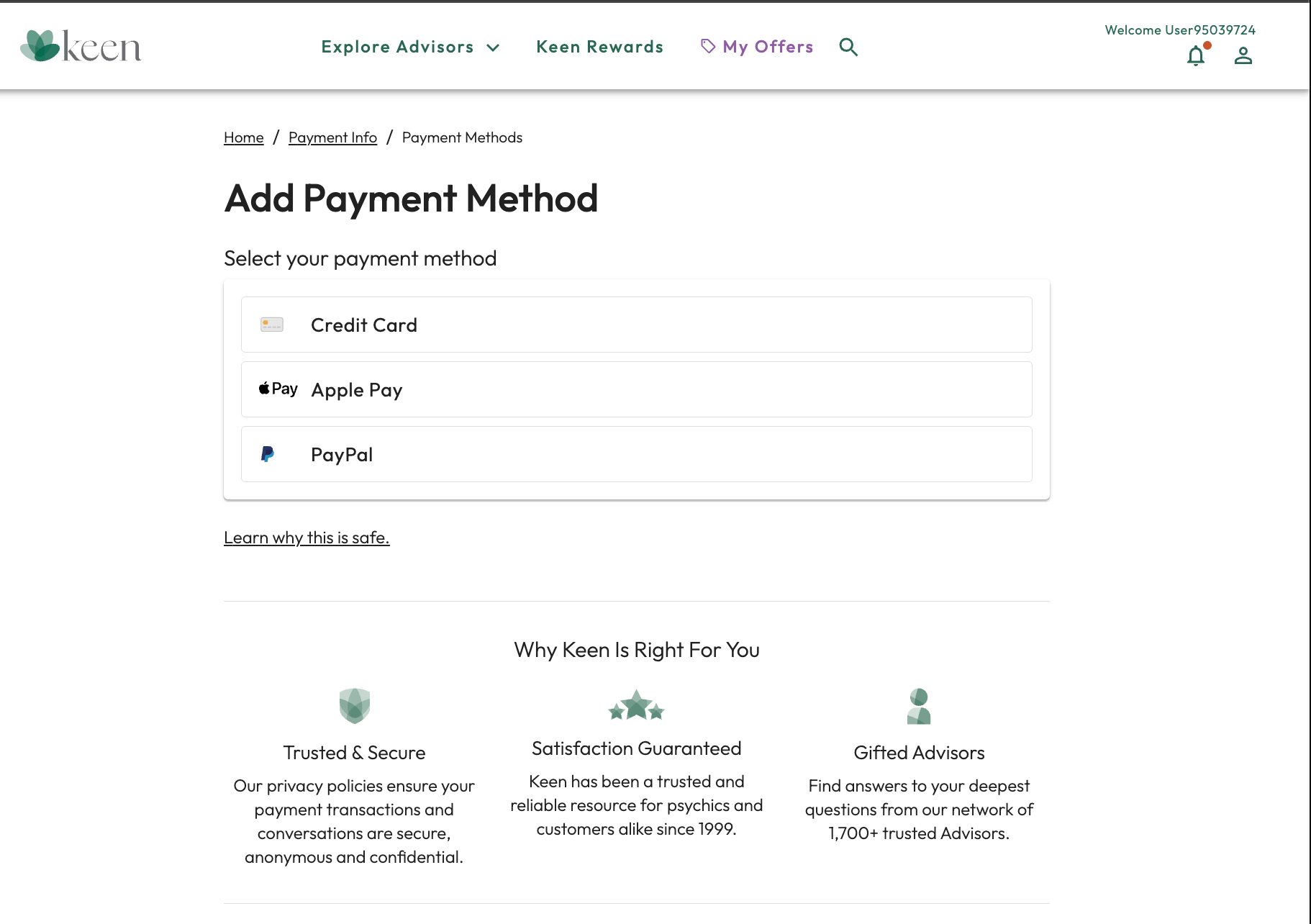The image size is (1311, 924).
Task: Open the 'Learn why this is safe' link
Action: (x=307, y=538)
